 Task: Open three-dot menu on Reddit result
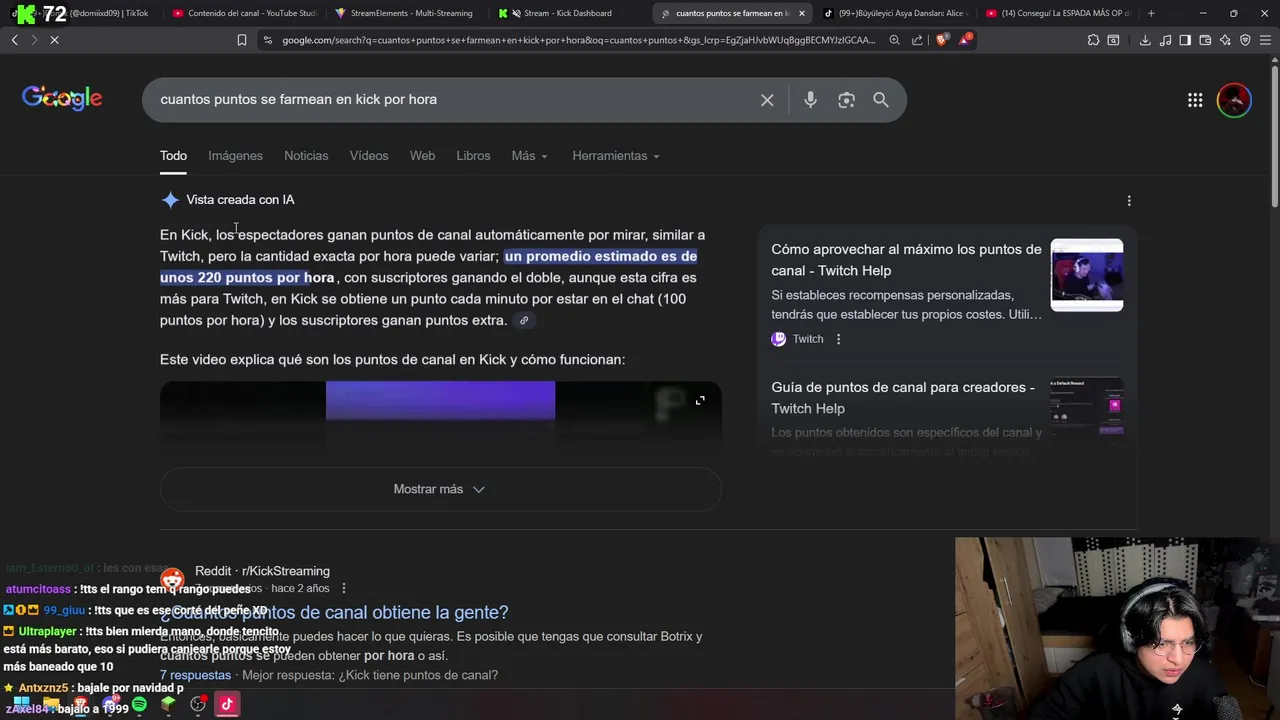[343, 588]
